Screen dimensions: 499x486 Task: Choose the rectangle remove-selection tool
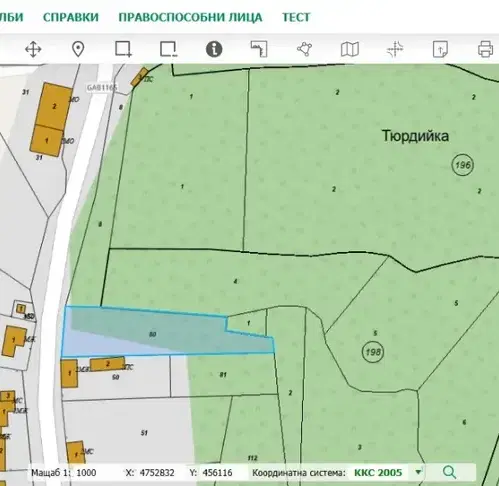click(x=169, y=49)
